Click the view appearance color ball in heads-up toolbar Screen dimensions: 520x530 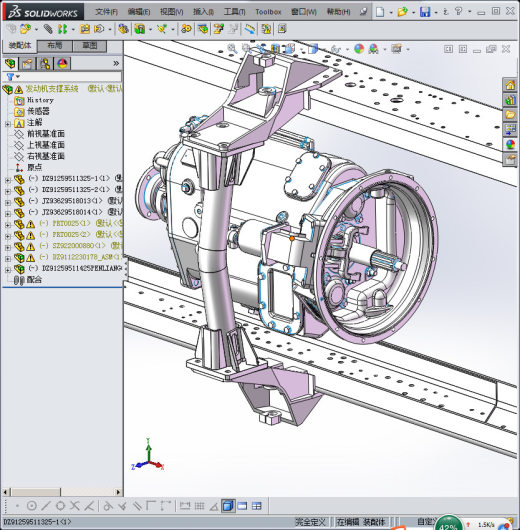[x=359, y=49]
